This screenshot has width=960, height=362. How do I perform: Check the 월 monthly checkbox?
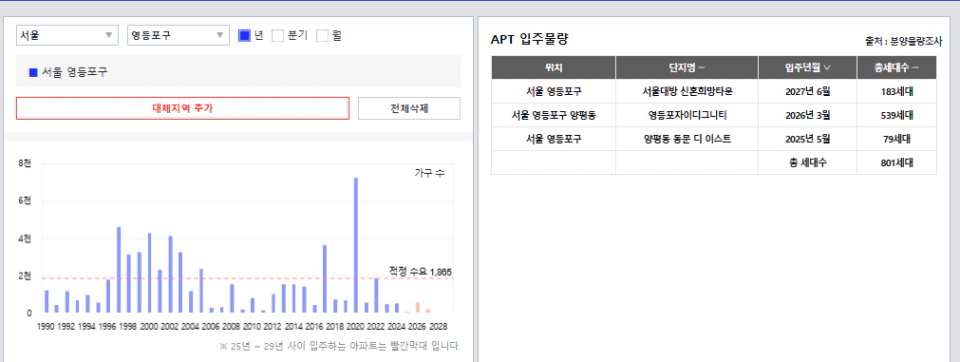[x=322, y=36]
